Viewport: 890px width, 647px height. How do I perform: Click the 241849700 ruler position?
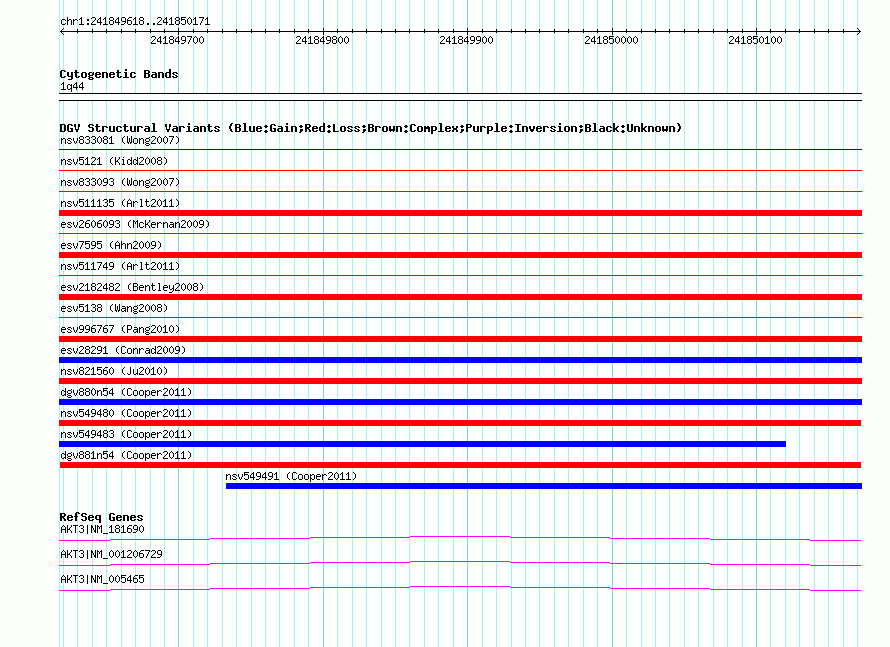coord(177,40)
